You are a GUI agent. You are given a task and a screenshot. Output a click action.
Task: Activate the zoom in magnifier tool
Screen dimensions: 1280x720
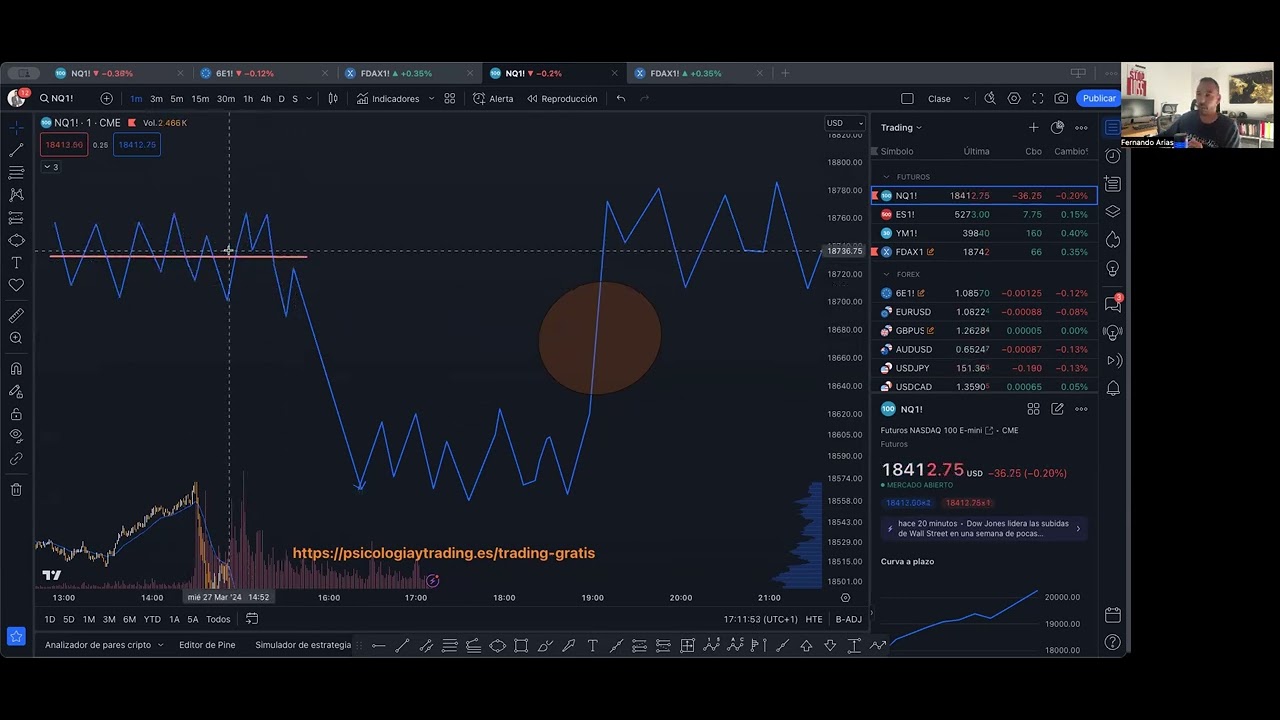(16, 339)
